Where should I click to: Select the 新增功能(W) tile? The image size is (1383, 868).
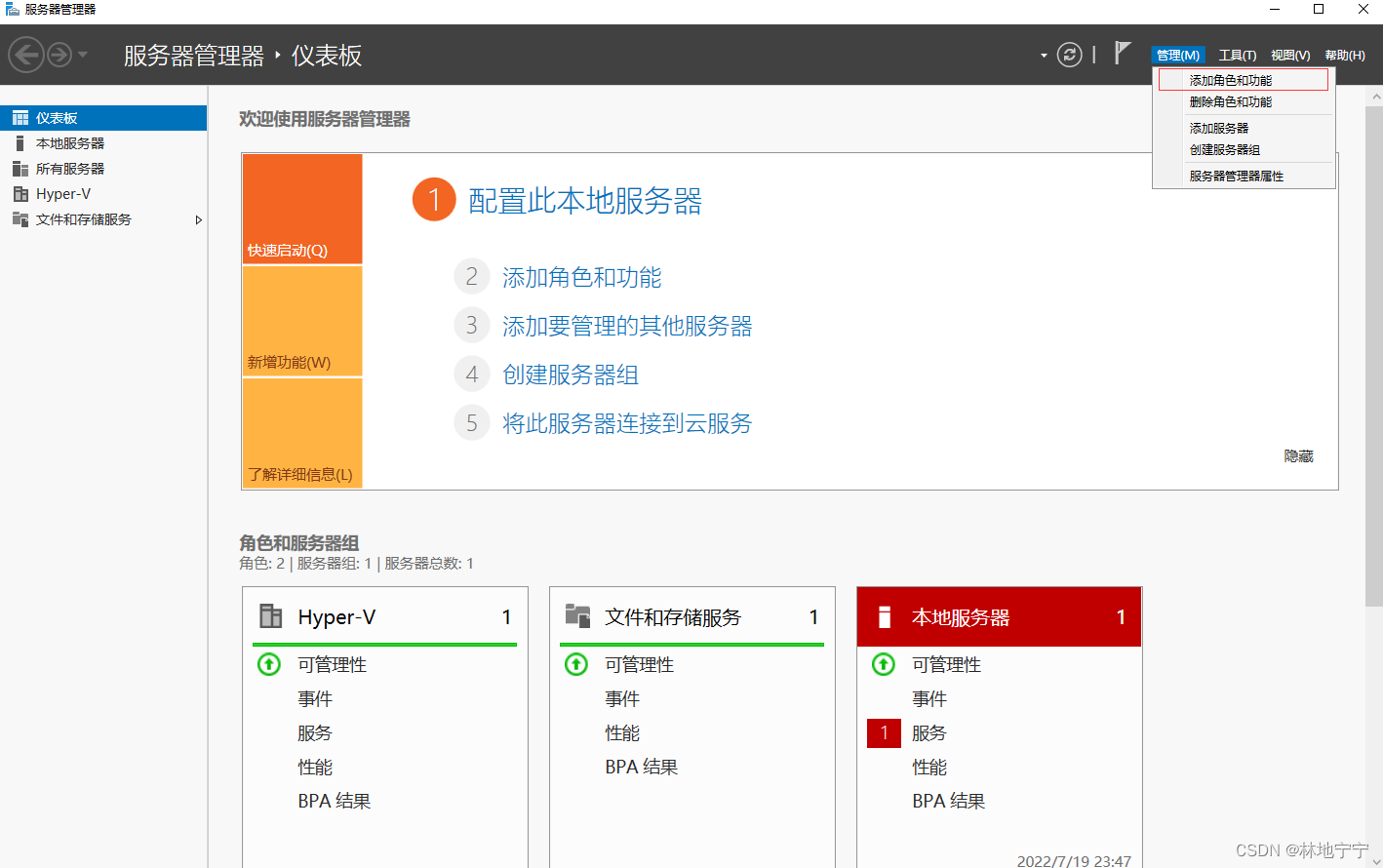[x=302, y=321]
